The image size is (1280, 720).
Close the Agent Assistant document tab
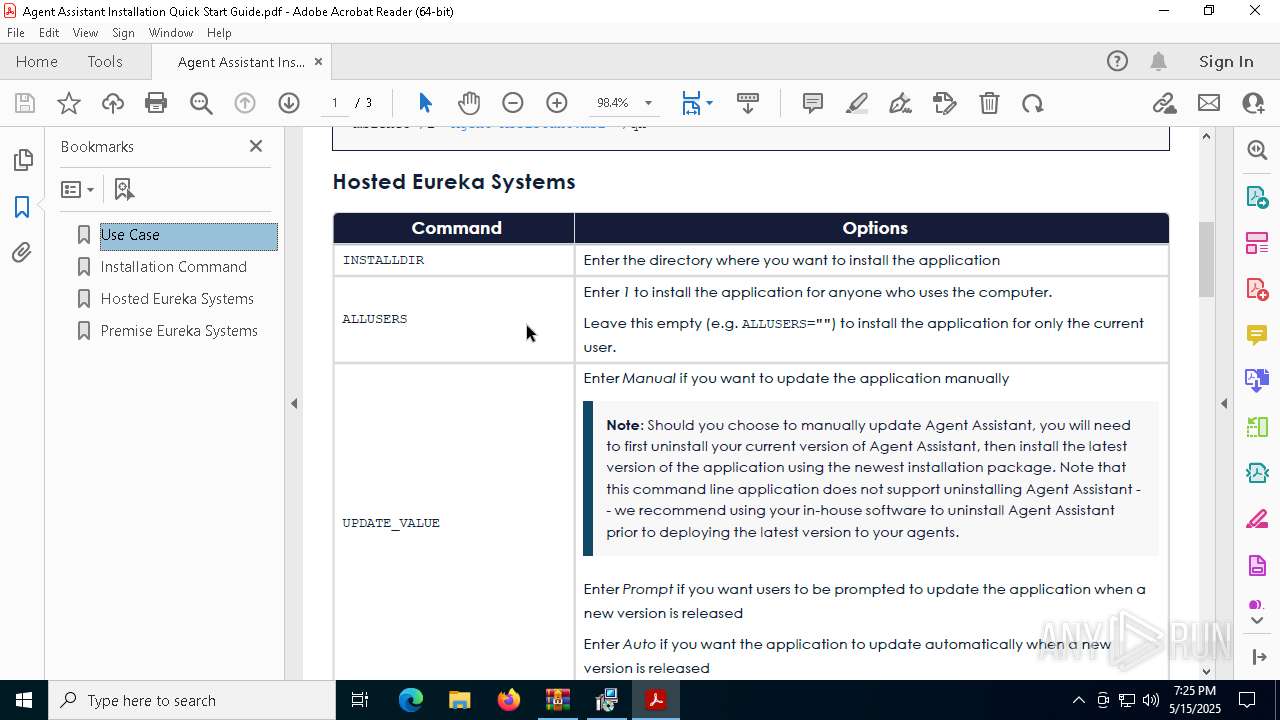pyautogui.click(x=318, y=61)
